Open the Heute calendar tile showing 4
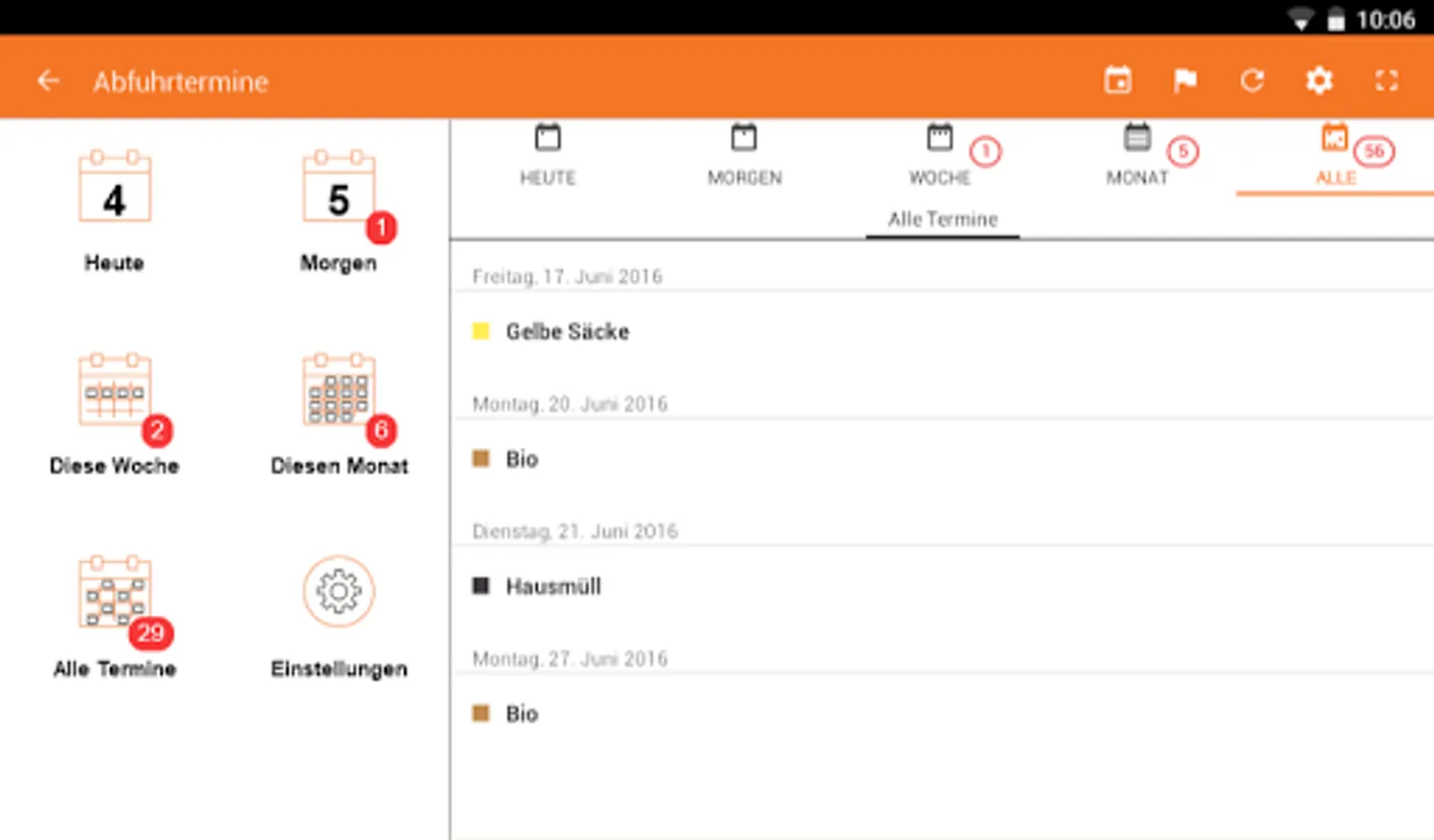Screen dimensions: 1434x840 coord(114,187)
